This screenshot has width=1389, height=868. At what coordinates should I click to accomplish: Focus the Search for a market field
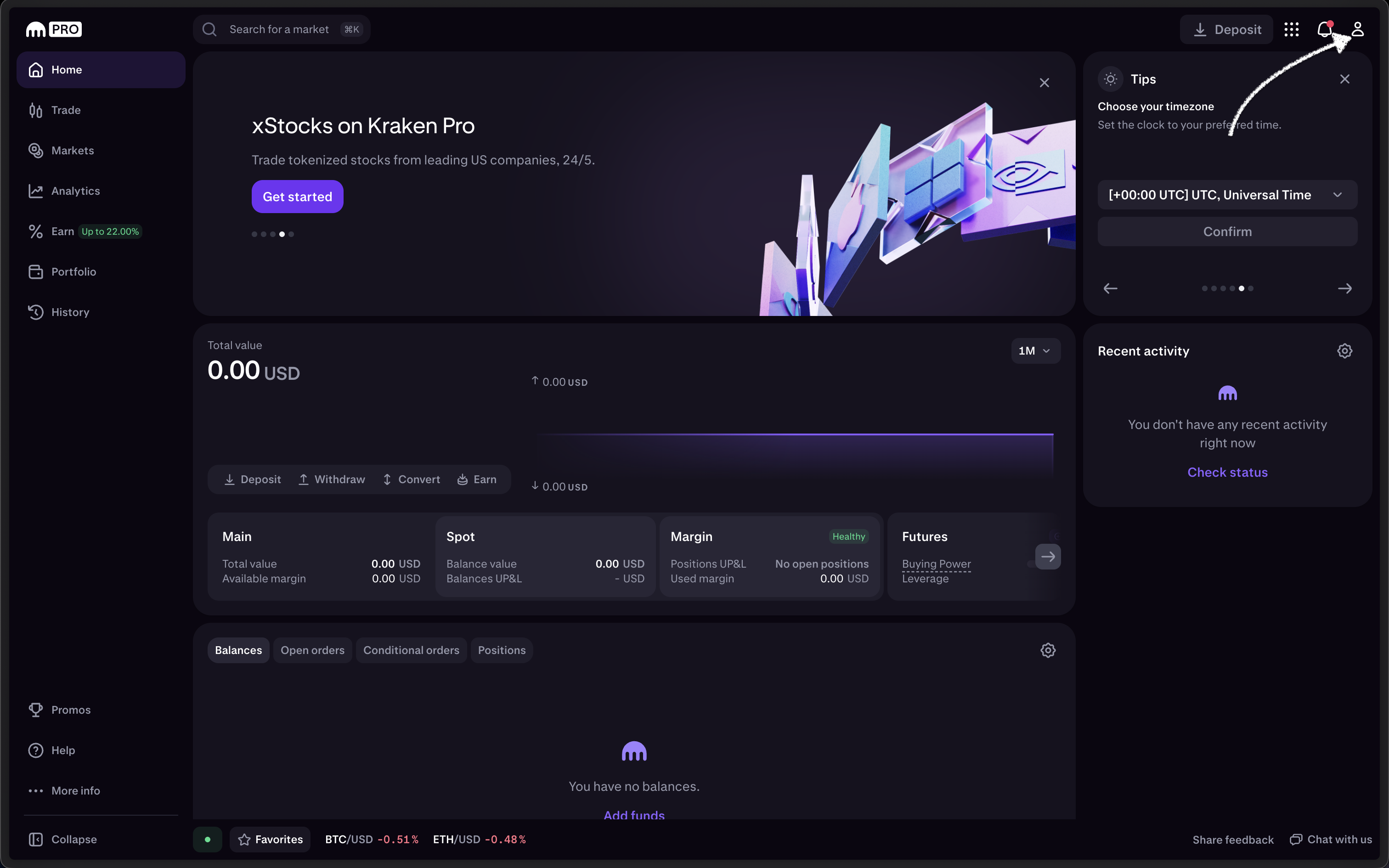coord(280,29)
